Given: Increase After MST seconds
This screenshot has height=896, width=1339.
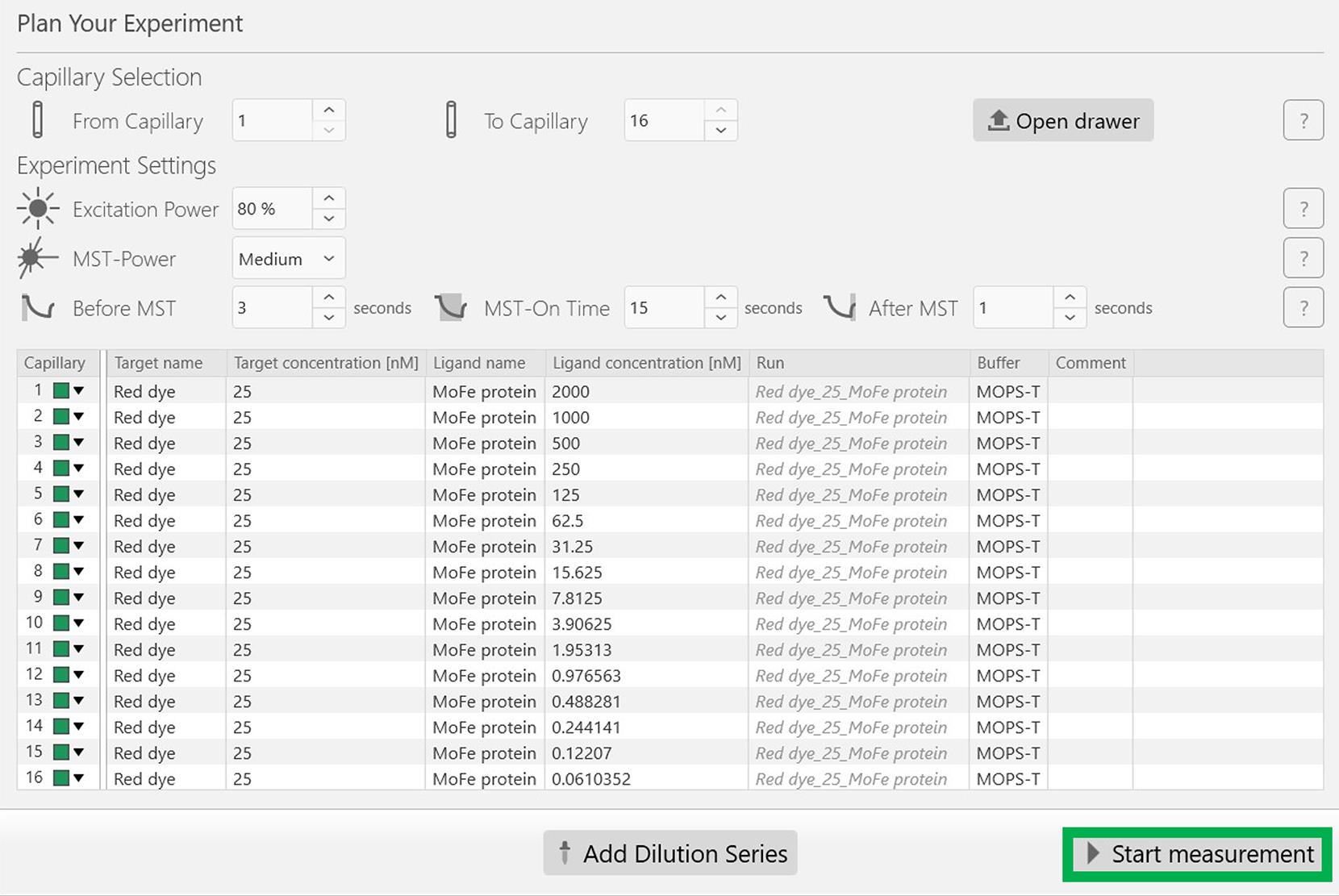Looking at the screenshot, I should (x=1070, y=297).
